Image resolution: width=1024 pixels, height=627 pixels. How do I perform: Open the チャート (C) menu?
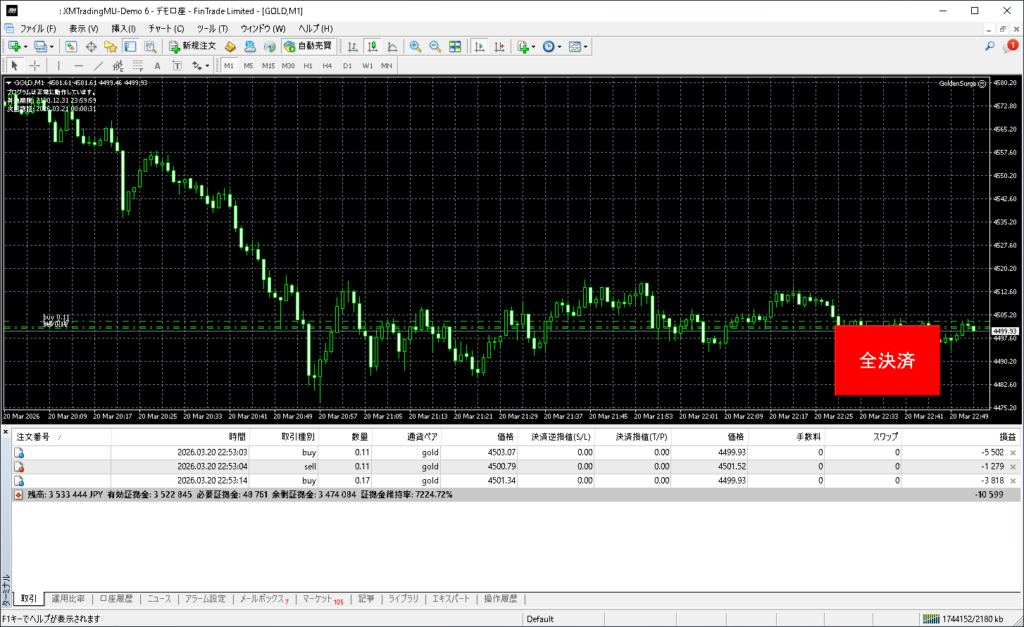click(x=165, y=28)
